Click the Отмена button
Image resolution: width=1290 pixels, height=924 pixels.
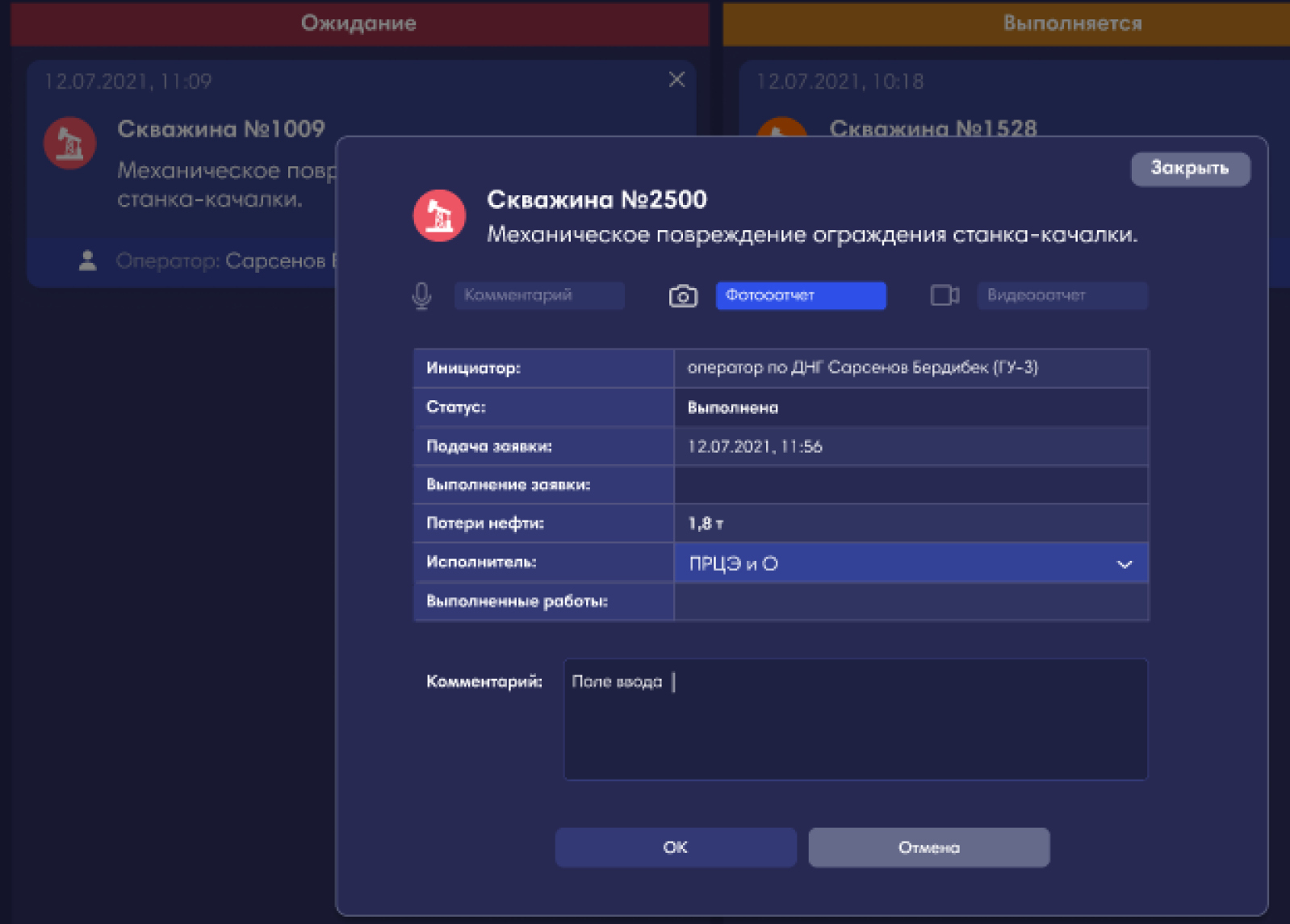pyautogui.click(x=928, y=847)
